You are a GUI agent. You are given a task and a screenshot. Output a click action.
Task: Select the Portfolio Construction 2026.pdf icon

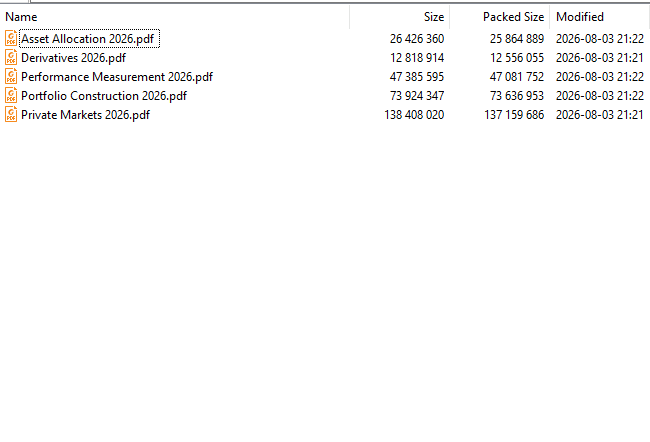point(11,96)
